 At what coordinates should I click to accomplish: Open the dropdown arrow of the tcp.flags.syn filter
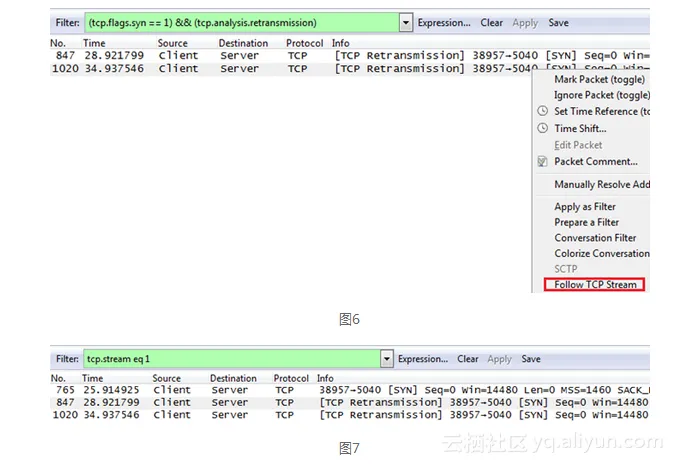tap(405, 23)
